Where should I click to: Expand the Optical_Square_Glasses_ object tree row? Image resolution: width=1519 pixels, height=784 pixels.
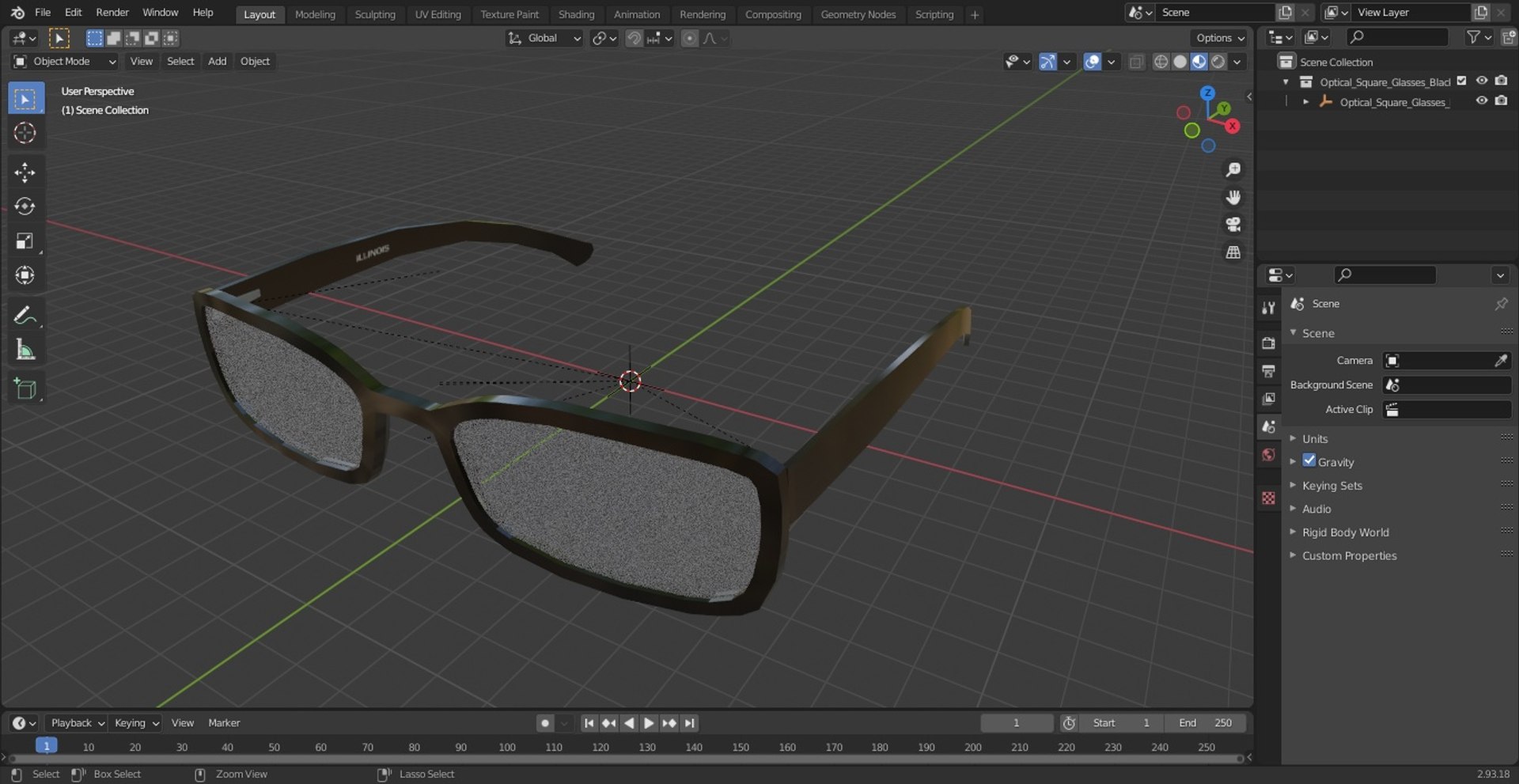1305,102
